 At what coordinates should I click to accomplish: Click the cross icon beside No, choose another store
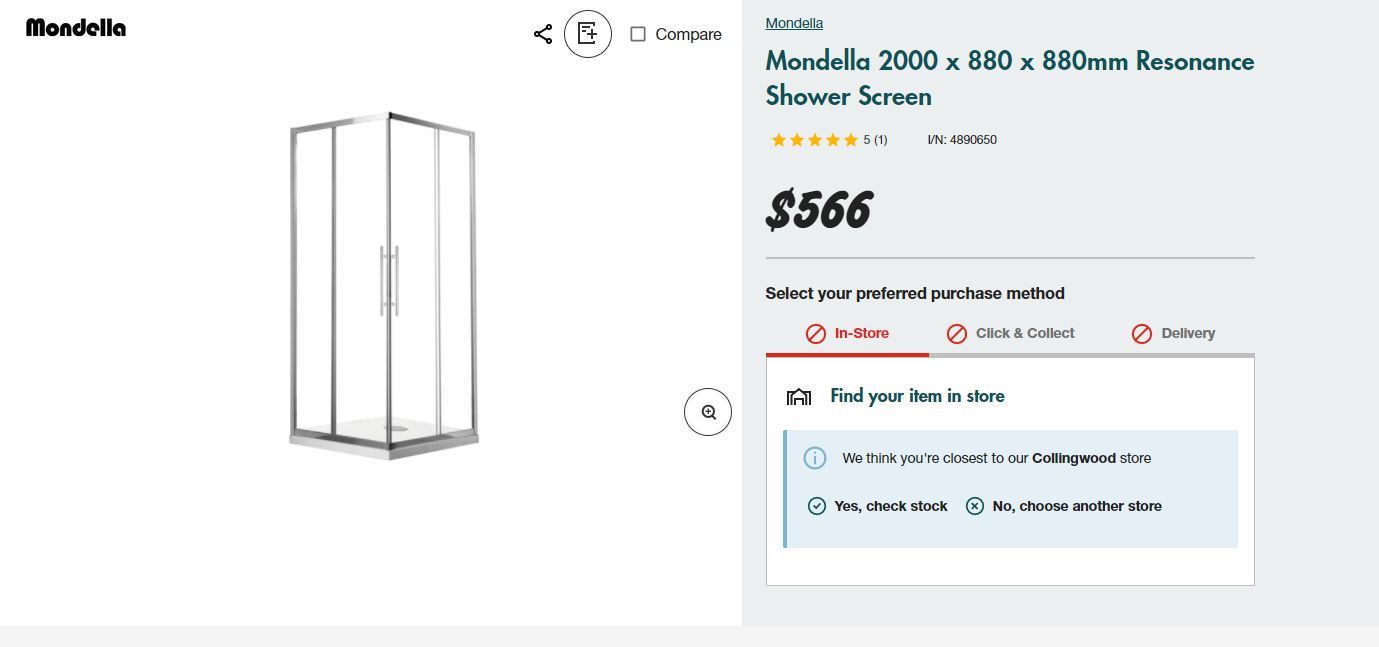pos(974,506)
